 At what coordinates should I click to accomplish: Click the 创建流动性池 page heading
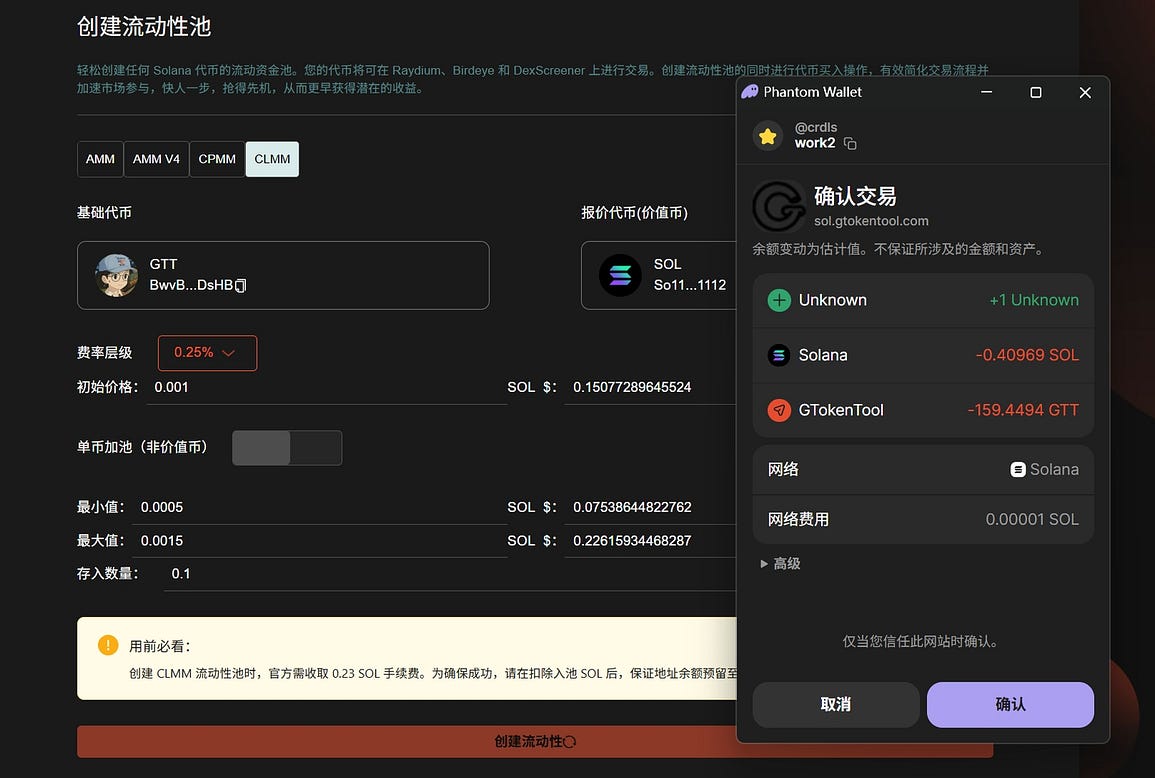tap(144, 27)
